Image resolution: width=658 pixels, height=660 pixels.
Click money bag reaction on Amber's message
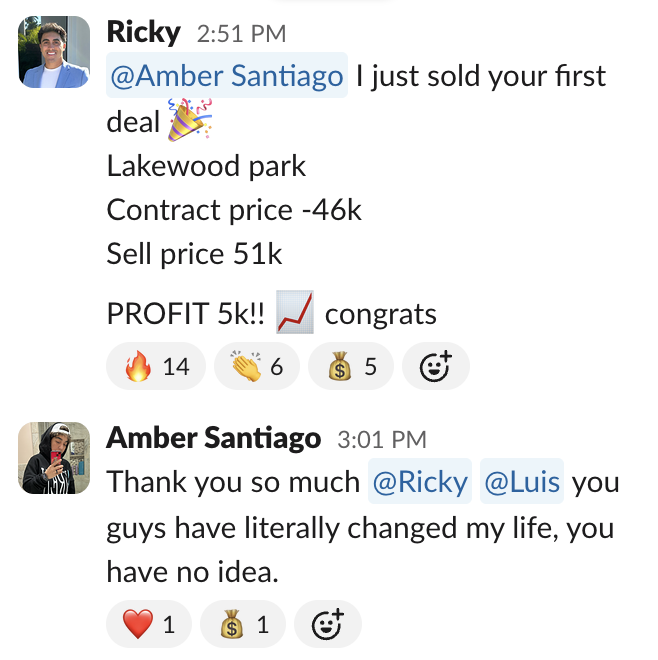point(243,624)
